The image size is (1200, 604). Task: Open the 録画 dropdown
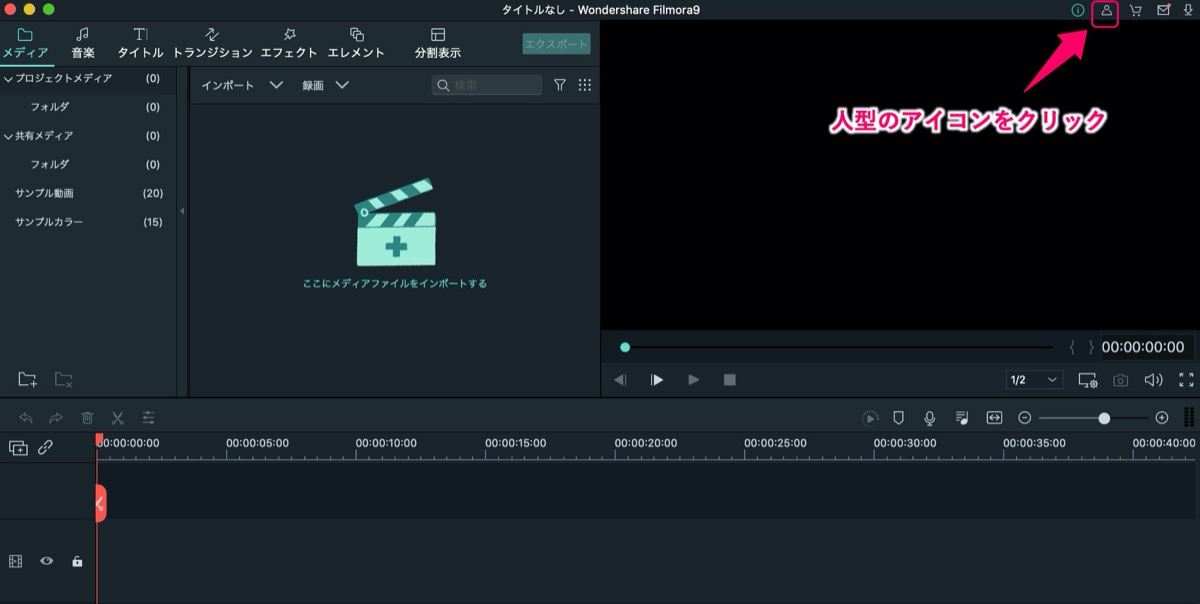pos(325,85)
